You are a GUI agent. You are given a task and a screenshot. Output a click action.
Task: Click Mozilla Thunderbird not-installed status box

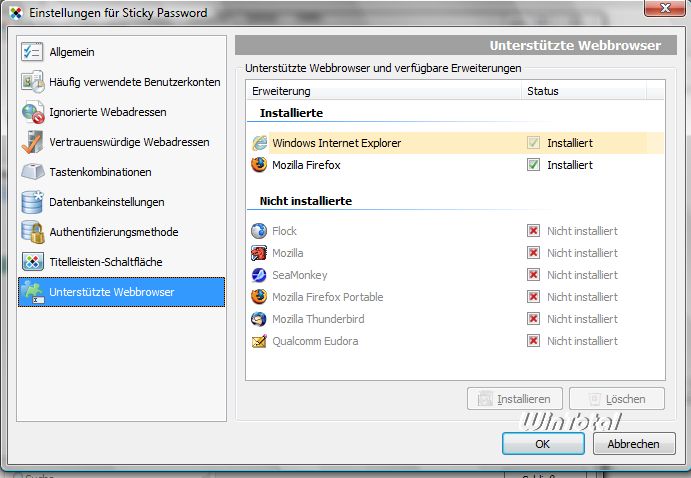[x=533, y=319]
